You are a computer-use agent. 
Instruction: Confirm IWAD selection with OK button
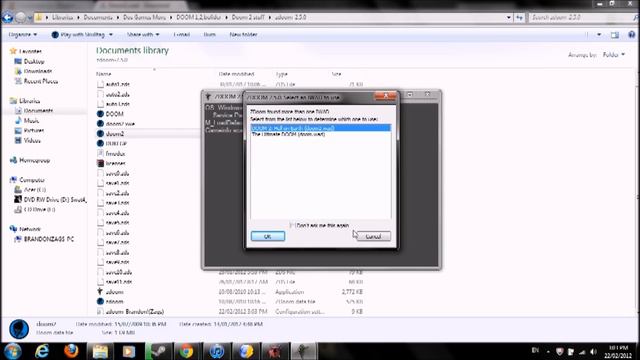[x=268, y=236]
